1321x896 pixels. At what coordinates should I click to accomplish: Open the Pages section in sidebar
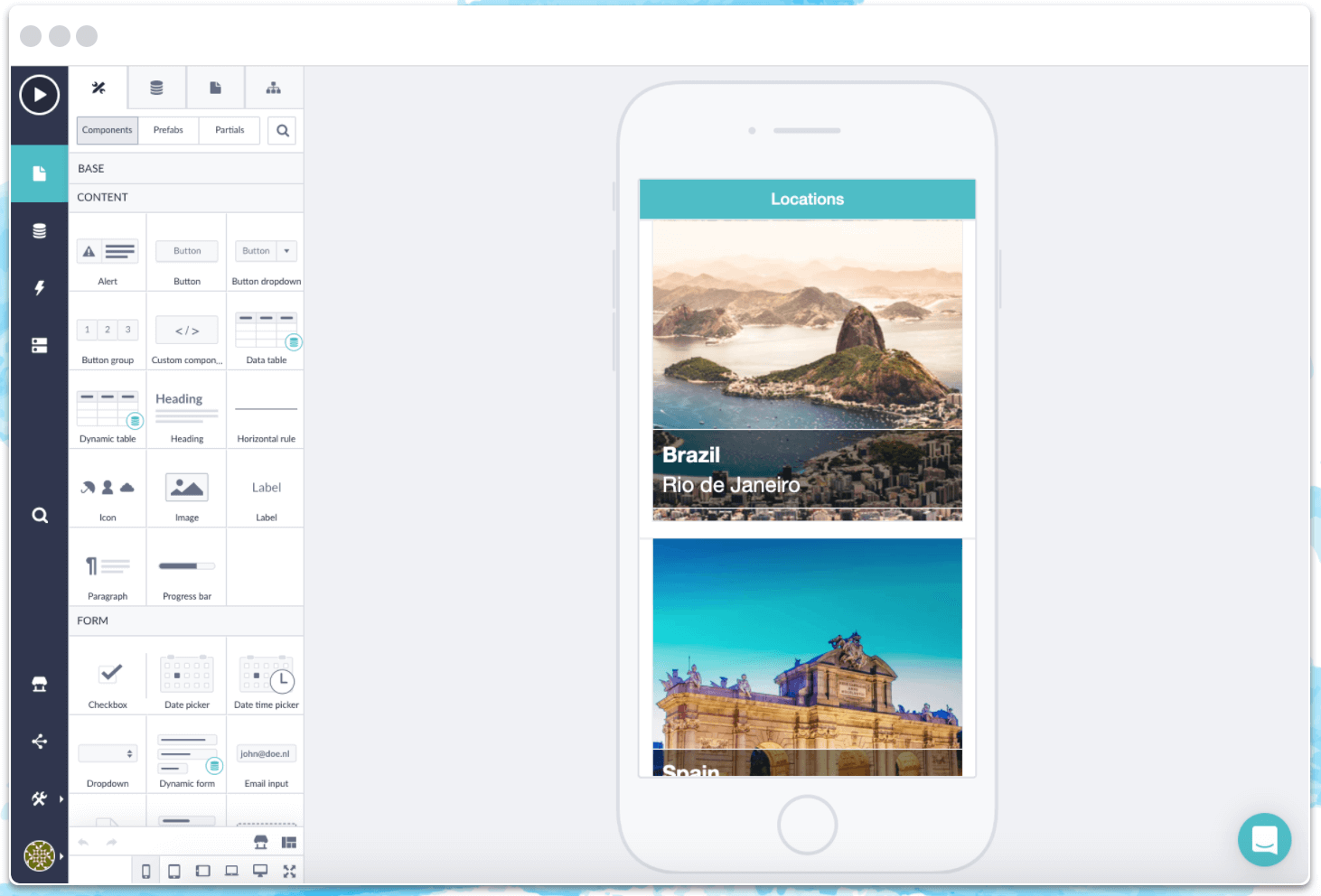[x=40, y=173]
